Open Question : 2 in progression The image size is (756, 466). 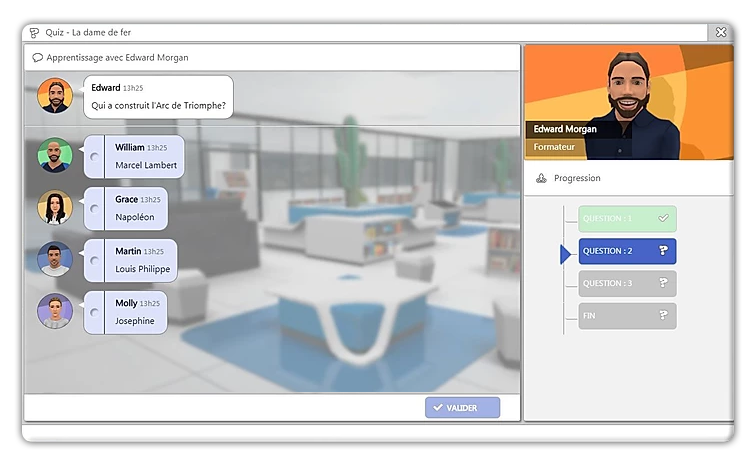coord(627,251)
